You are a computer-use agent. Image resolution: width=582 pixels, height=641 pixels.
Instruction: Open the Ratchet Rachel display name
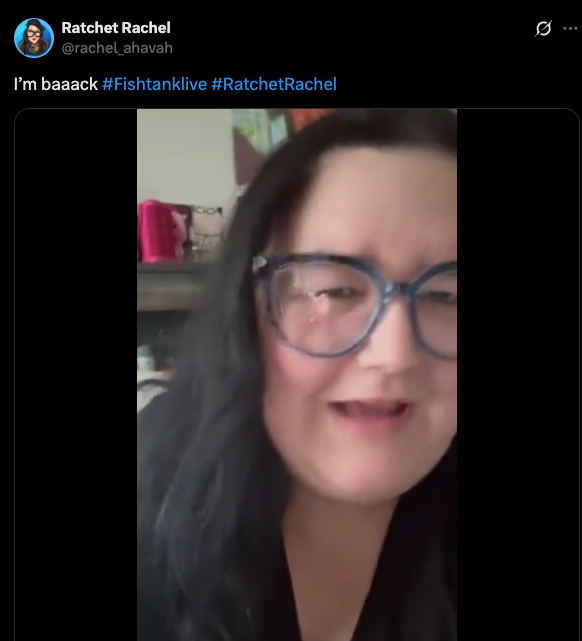[116, 28]
